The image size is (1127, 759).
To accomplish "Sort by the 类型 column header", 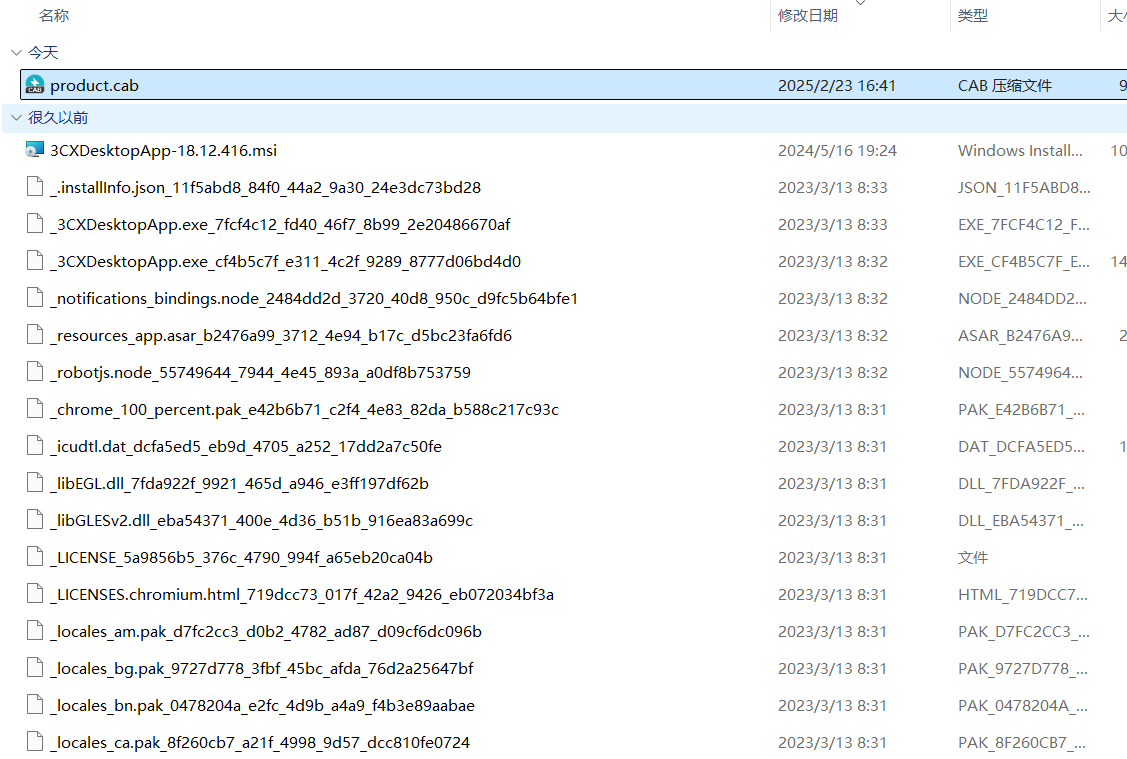I will click(x=972, y=15).
